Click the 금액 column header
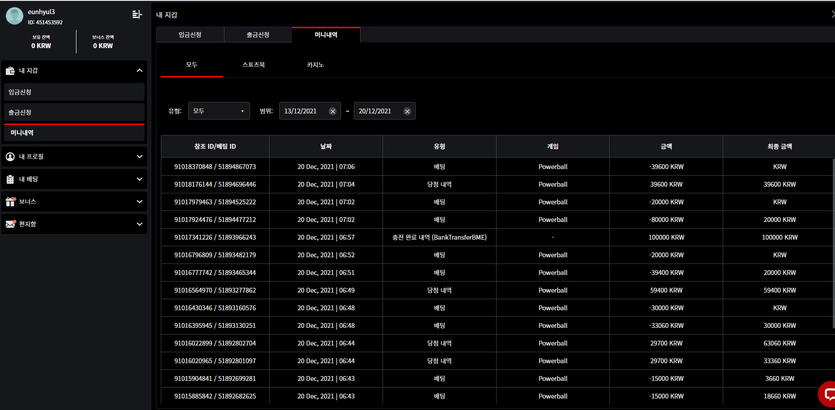835x410 pixels. (x=666, y=146)
